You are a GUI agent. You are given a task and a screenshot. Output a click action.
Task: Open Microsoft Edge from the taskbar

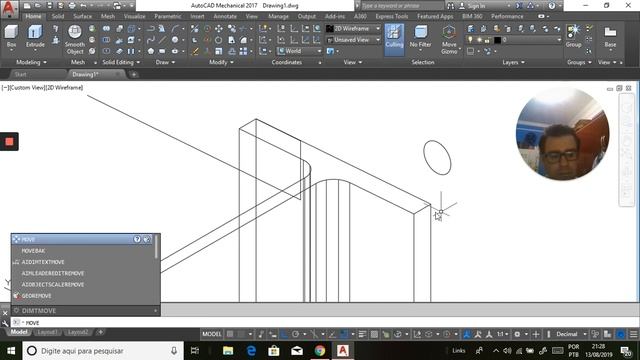tap(251, 351)
